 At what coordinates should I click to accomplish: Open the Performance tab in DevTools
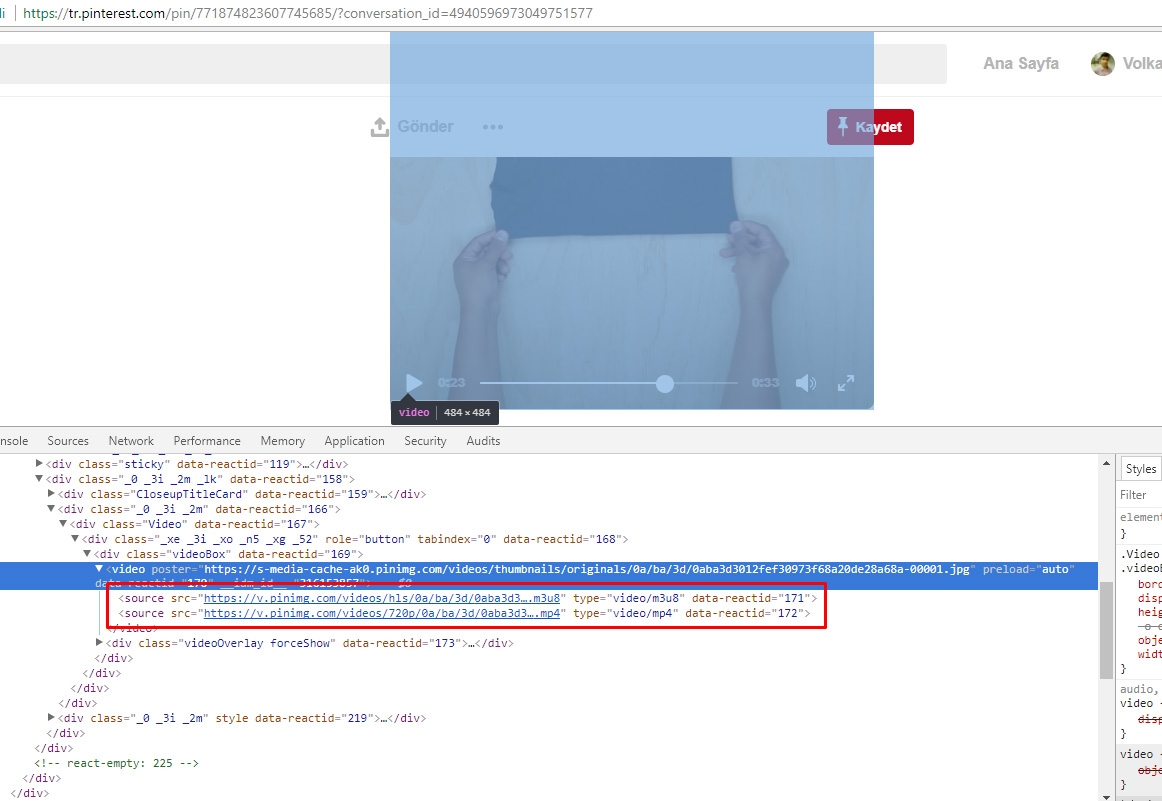pos(207,441)
